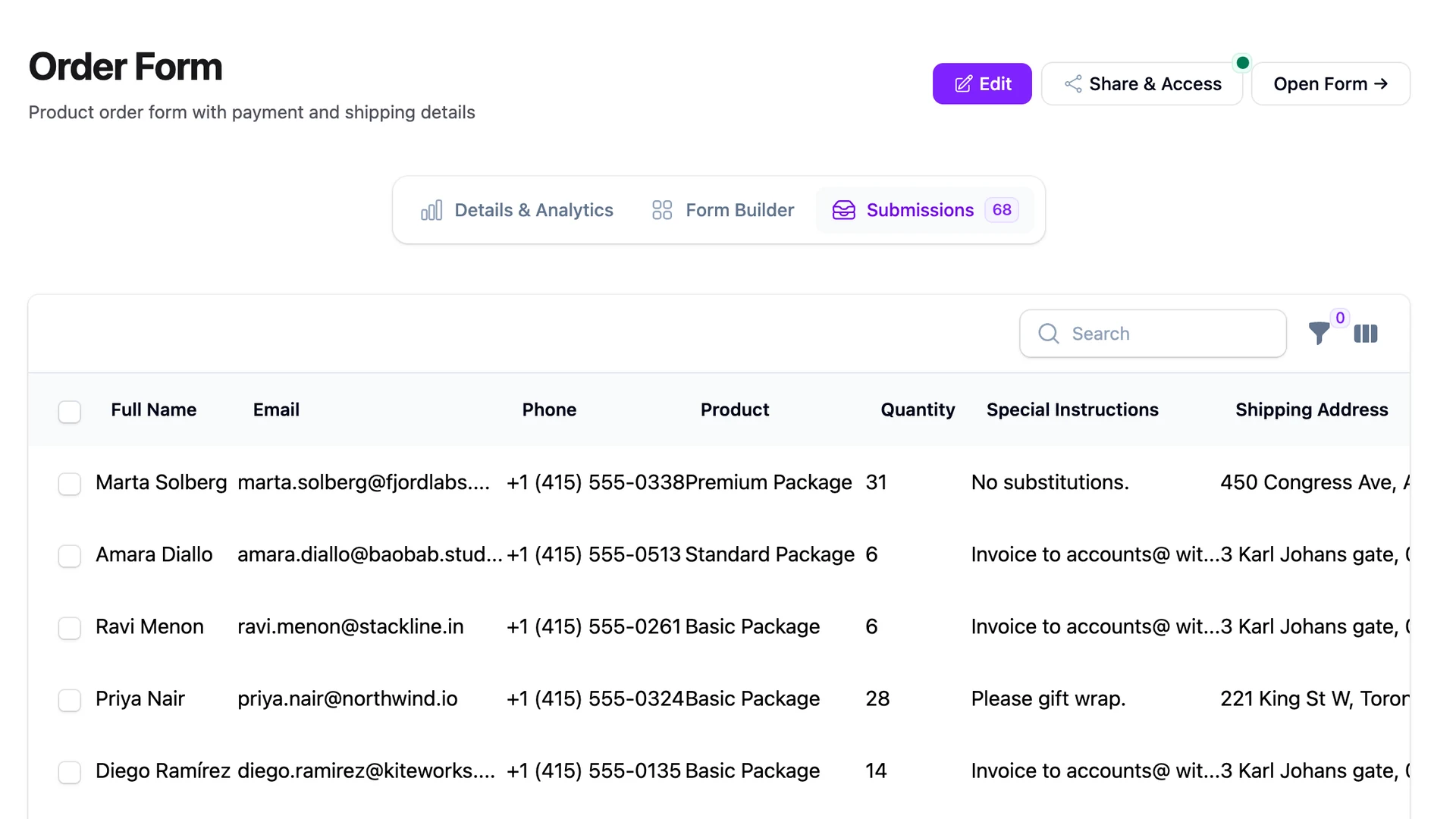The image size is (1456, 819).
Task: Click the 221 King St W address cell
Action: click(x=1314, y=698)
